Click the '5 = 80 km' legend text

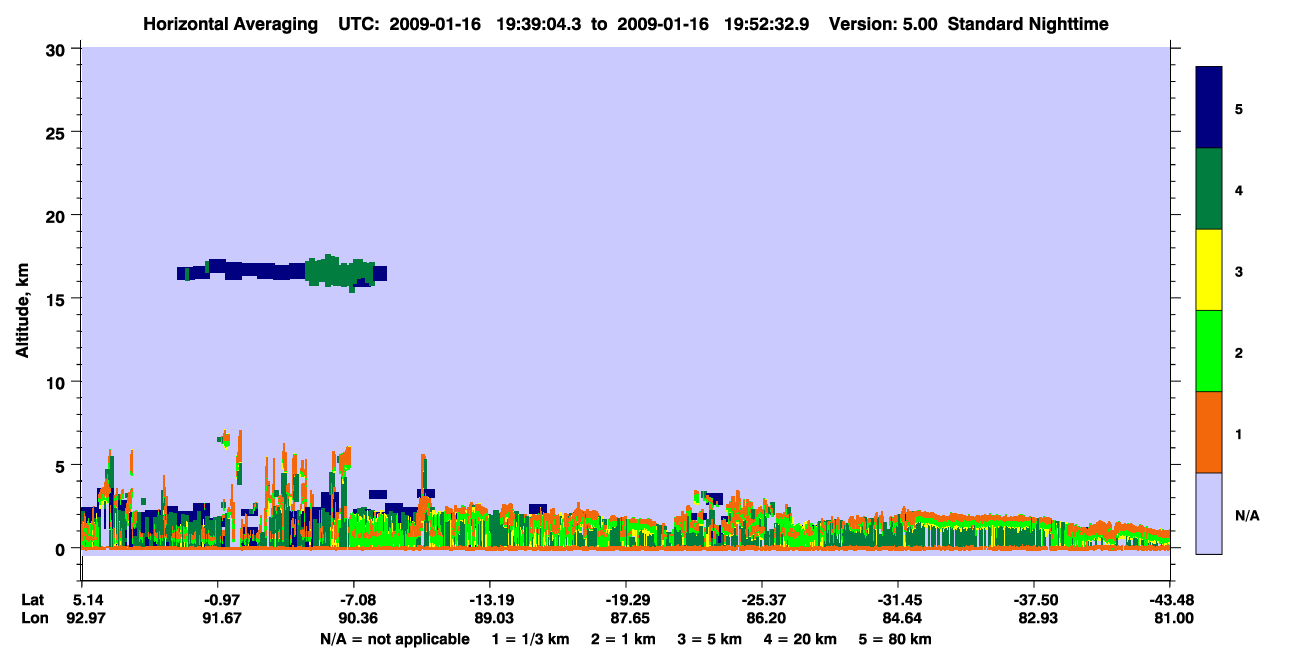point(895,639)
